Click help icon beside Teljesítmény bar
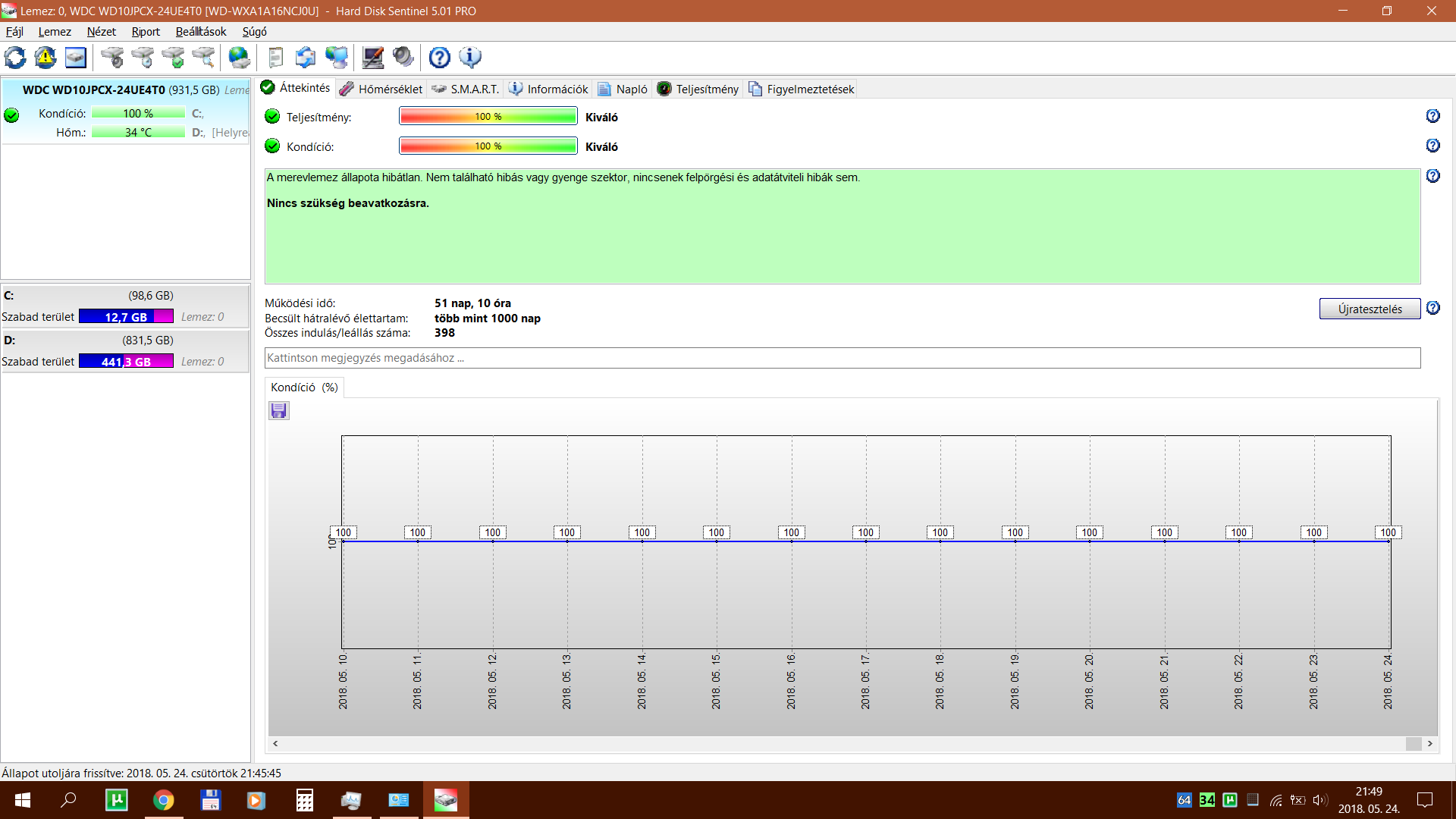This screenshot has height=819, width=1456. pos(1432,116)
